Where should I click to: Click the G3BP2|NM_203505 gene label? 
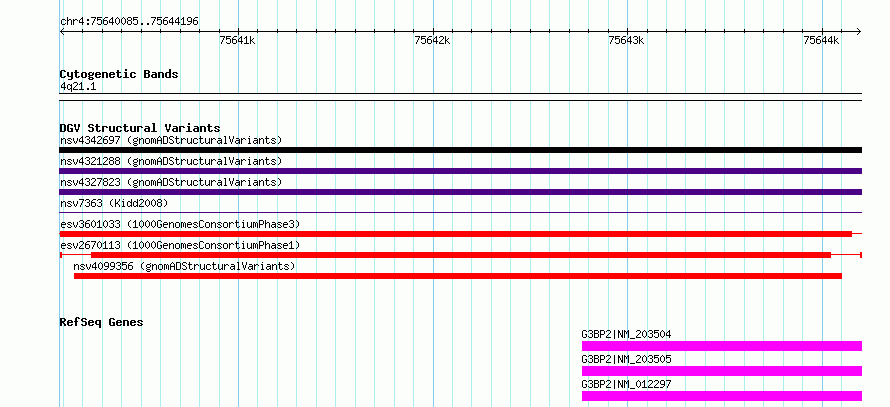[x=627, y=359]
